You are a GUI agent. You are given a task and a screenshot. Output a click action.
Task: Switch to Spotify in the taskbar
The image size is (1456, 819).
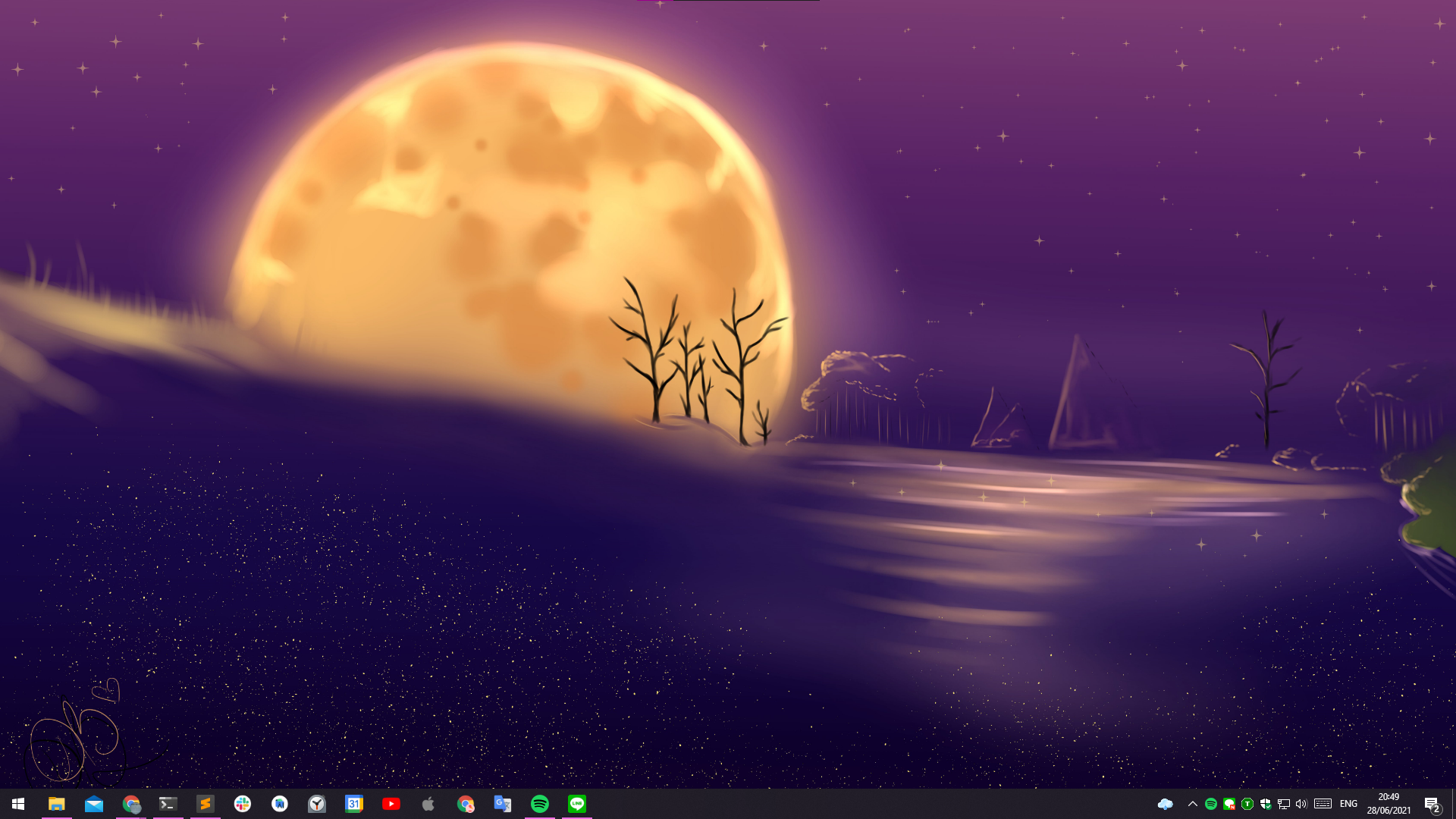(x=540, y=804)
